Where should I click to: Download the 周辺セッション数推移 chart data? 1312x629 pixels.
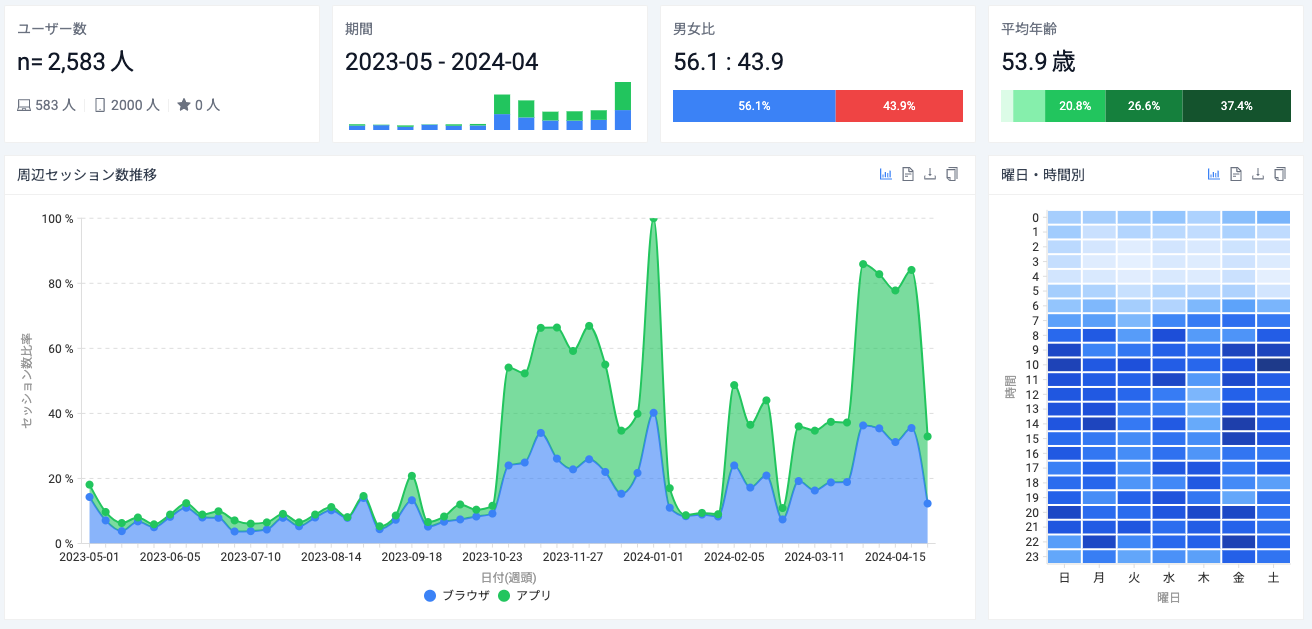click(x=930, y=174)
